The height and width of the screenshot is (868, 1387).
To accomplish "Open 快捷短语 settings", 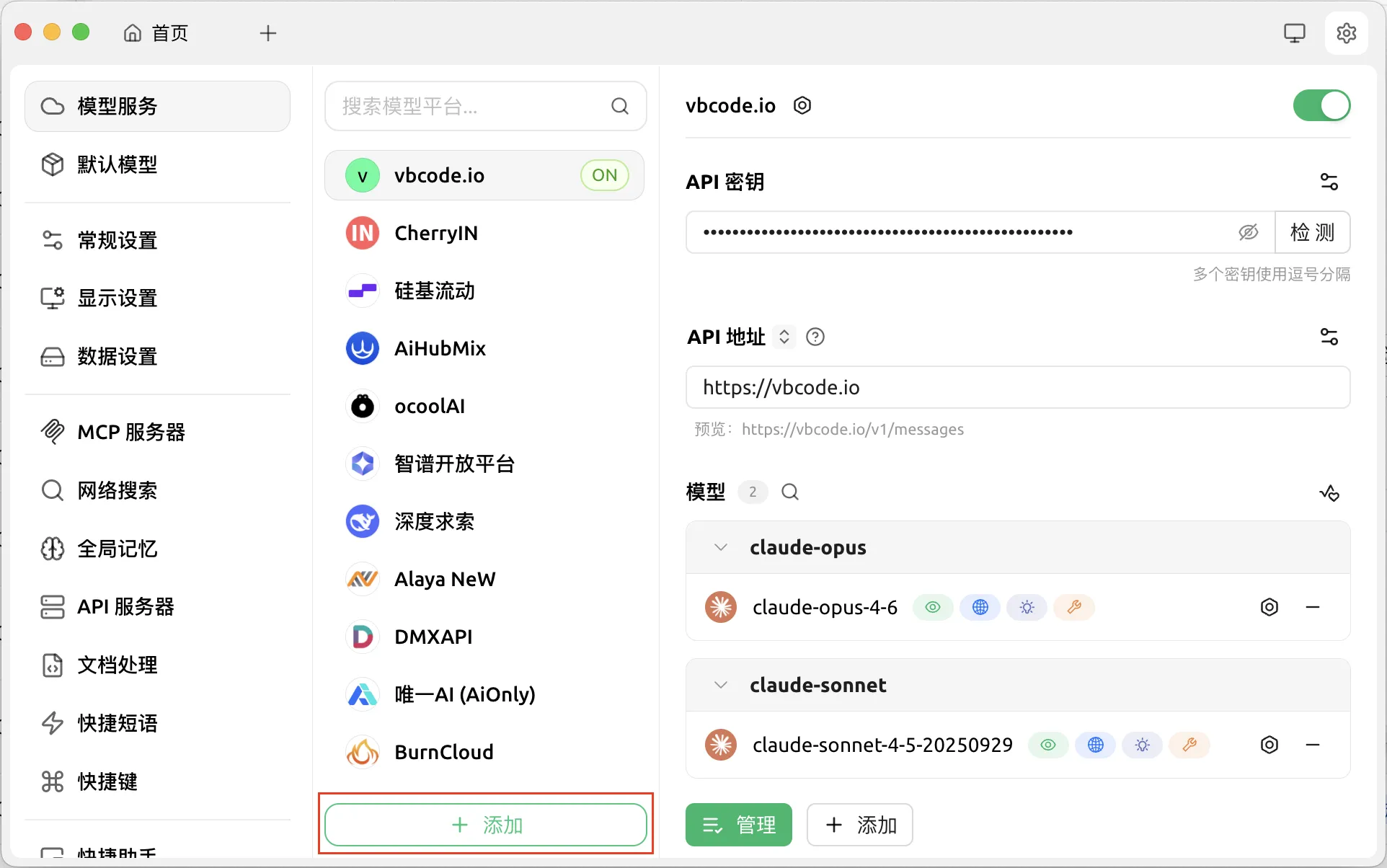I will [157, 723].
